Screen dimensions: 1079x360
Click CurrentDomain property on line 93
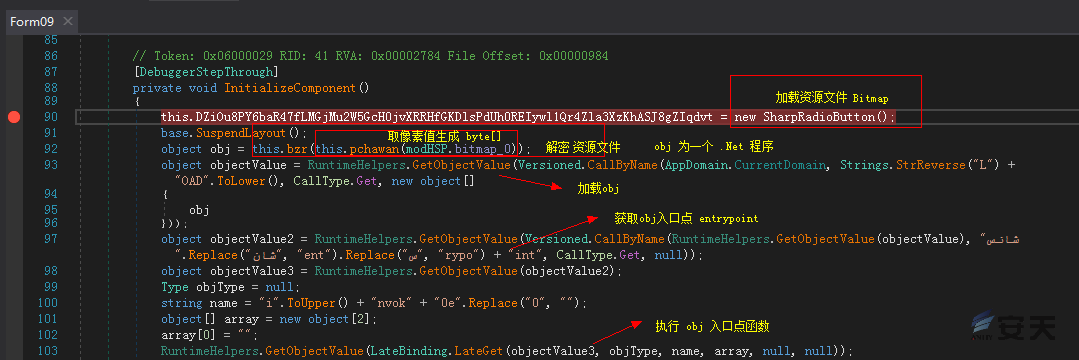tap(780, 165)
